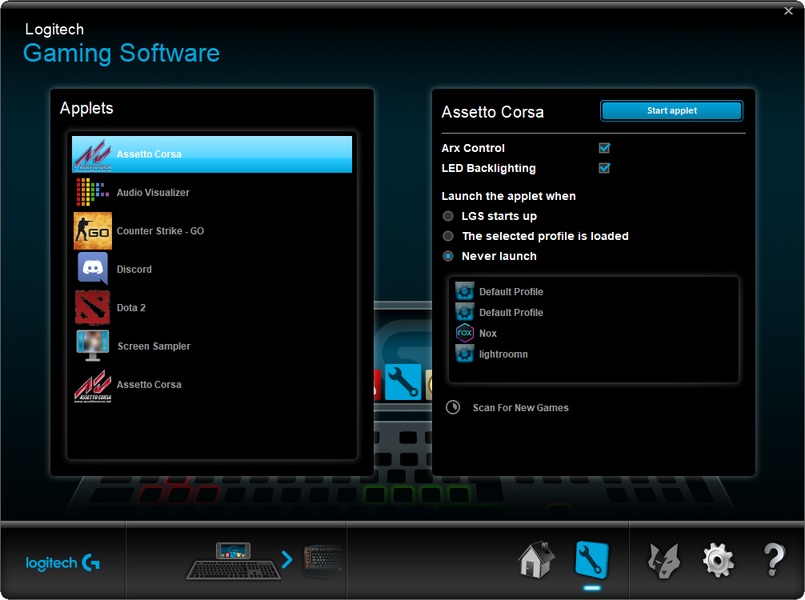Image resolution: width=805 pixels, height=600 pixels.
Task: Select the 'Never launch' radio option
Action: 449,256
